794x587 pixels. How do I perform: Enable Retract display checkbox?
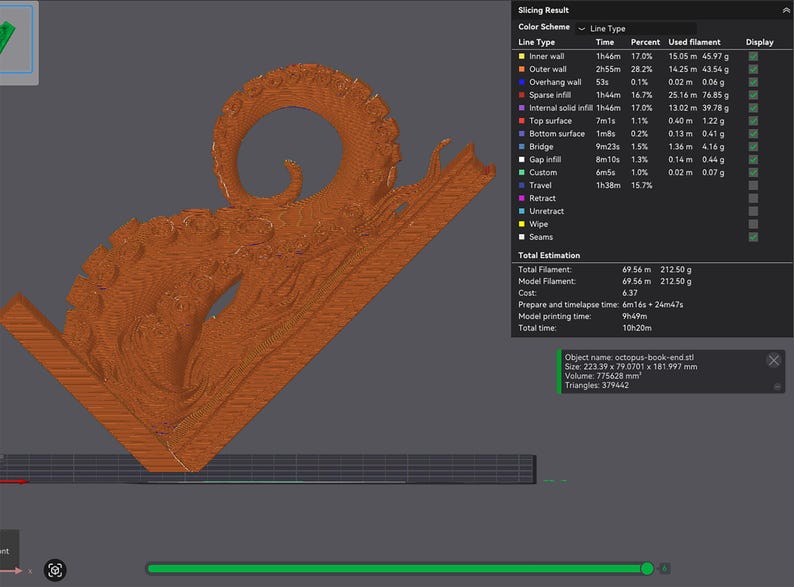tap(753, 199)
